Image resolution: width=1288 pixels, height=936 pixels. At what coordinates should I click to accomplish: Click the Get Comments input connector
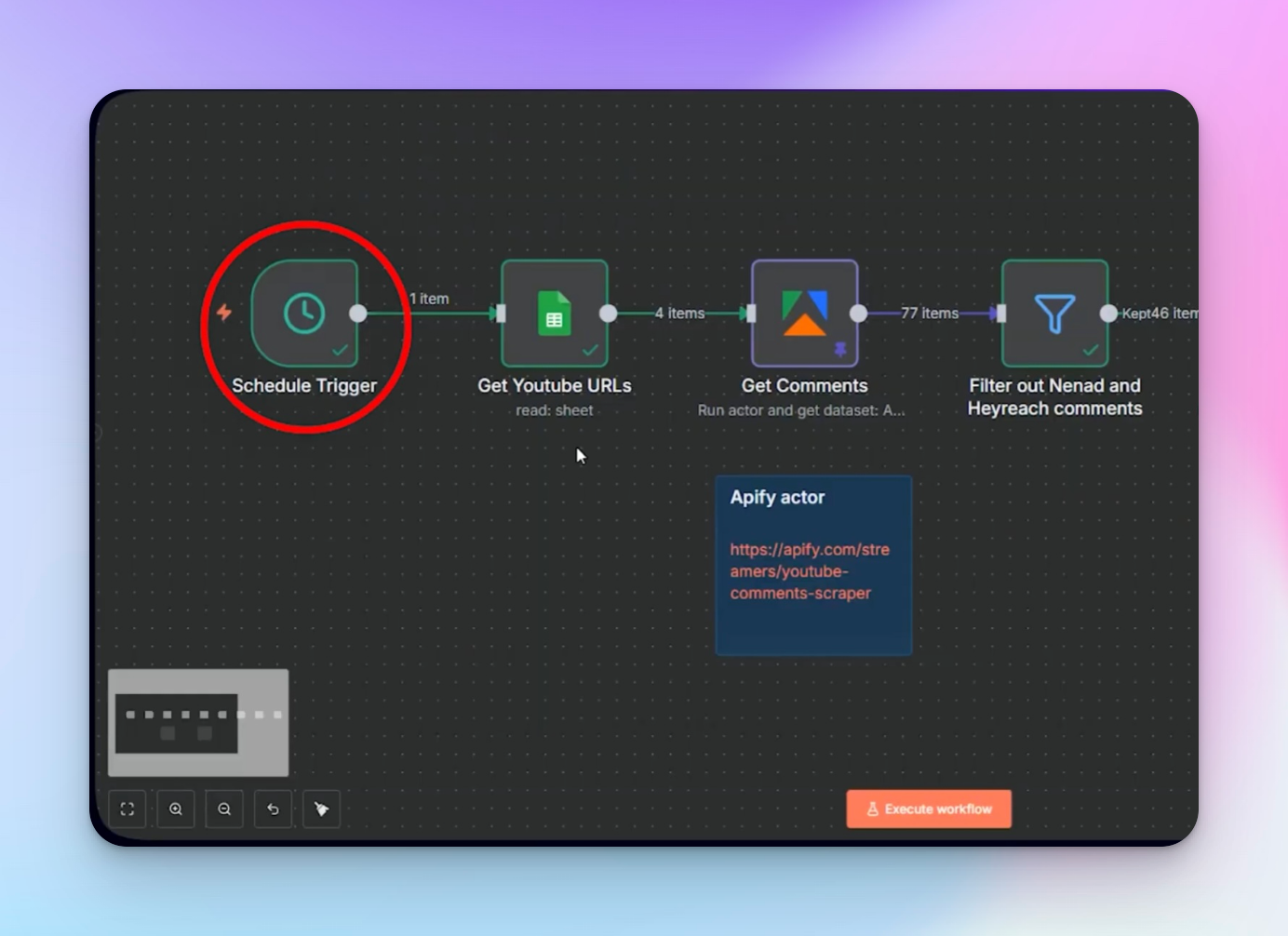pos(751,314)
